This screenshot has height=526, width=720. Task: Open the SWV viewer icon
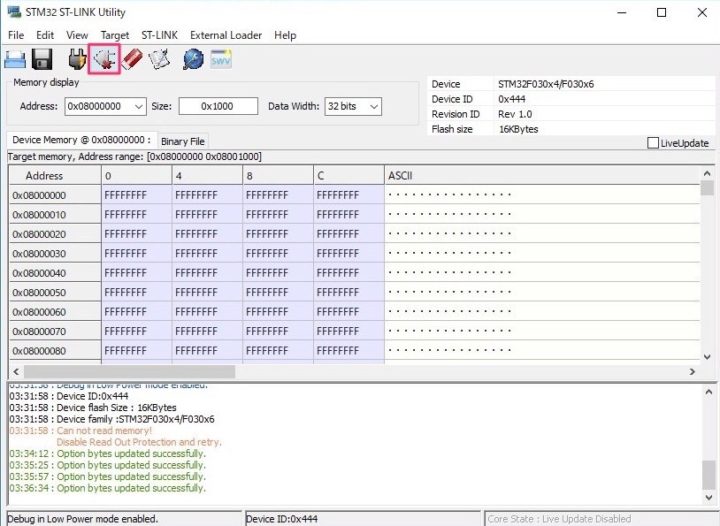click(x=221, y=60)
